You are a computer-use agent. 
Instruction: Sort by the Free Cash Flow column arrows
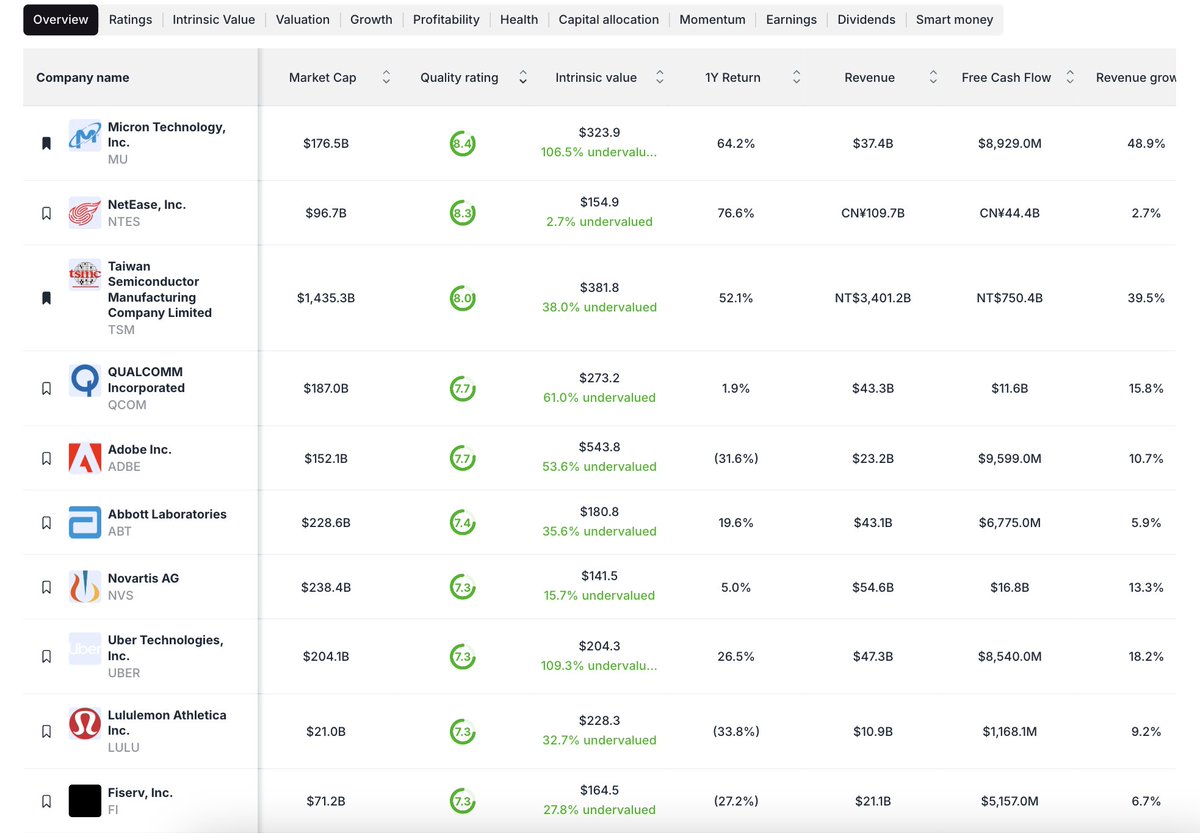pos(1070,77)
